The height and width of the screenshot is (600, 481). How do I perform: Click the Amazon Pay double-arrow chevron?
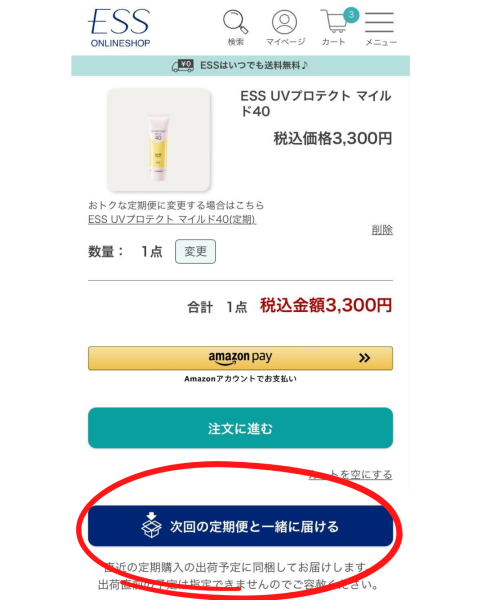coord(364,358)
